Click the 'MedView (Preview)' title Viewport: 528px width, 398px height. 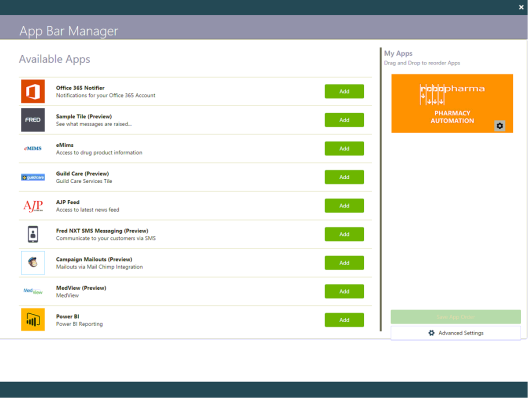[x=81, y=288]
